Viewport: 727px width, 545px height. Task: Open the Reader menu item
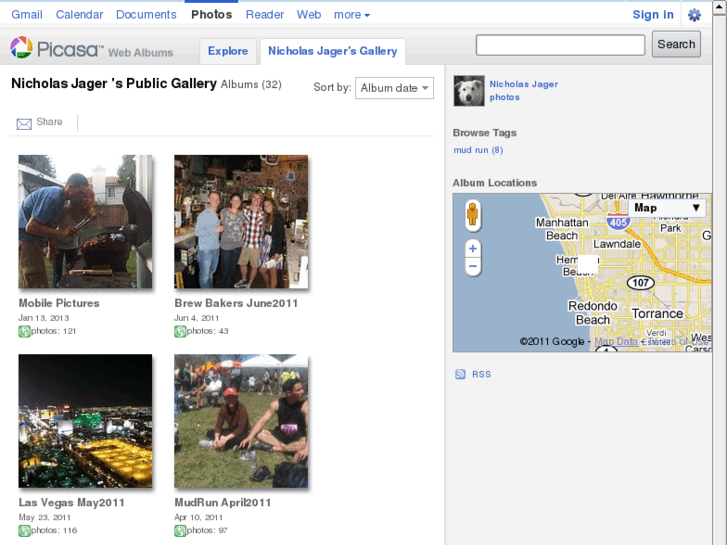[x=264, y=15]
